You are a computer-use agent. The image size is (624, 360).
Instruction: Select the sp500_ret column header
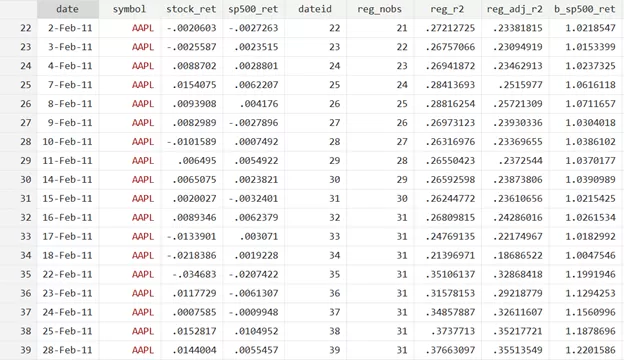coord(253,9)
